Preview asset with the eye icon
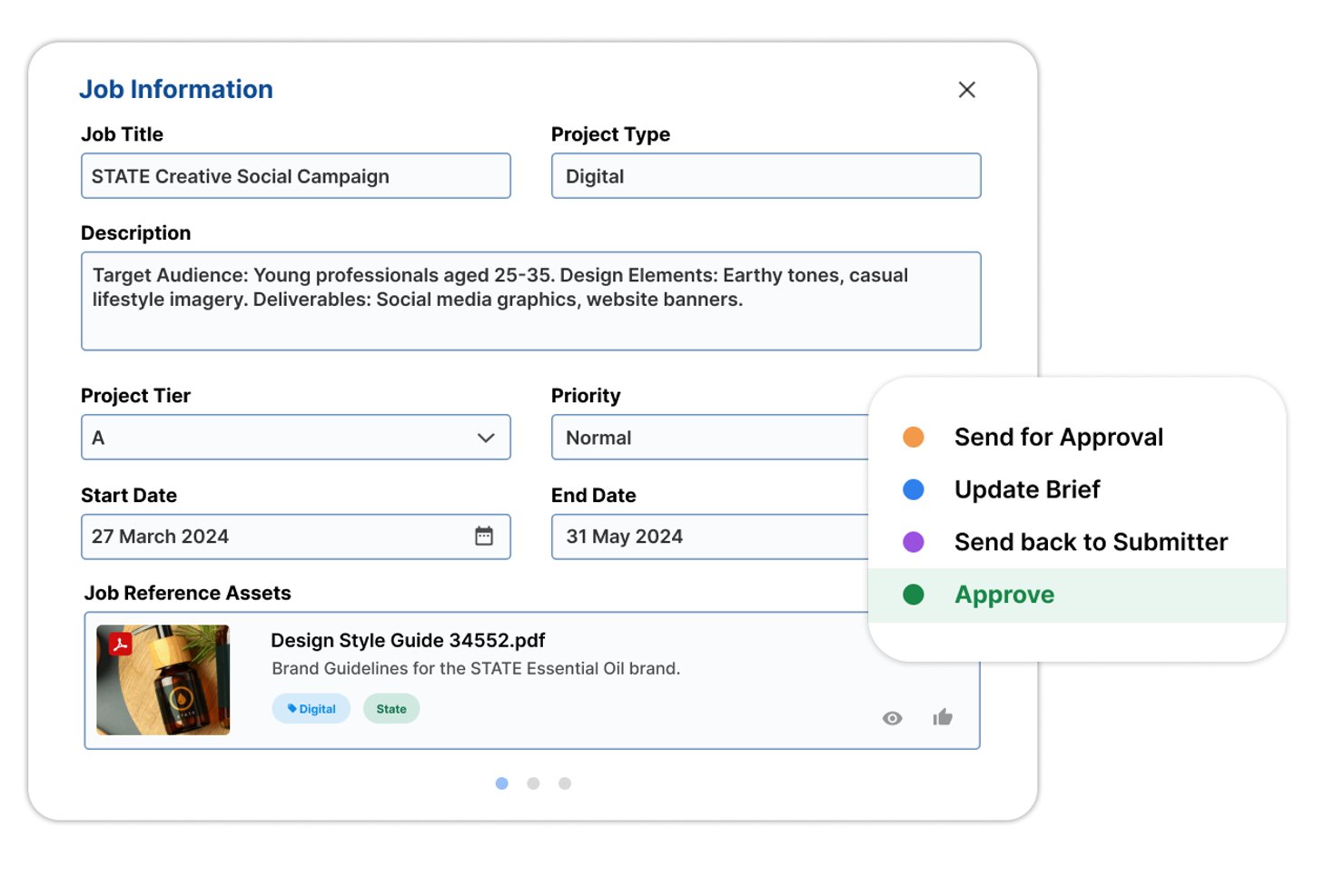 893,718
